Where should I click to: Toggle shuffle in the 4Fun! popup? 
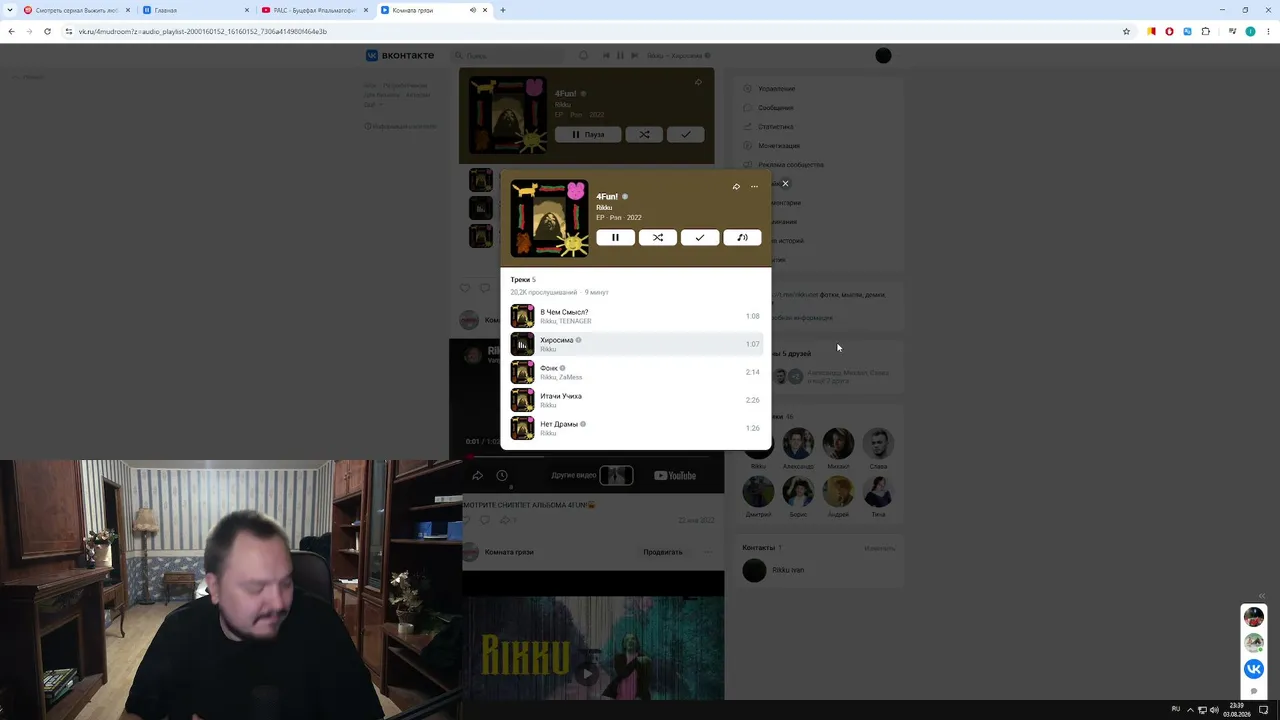[658, 237]
